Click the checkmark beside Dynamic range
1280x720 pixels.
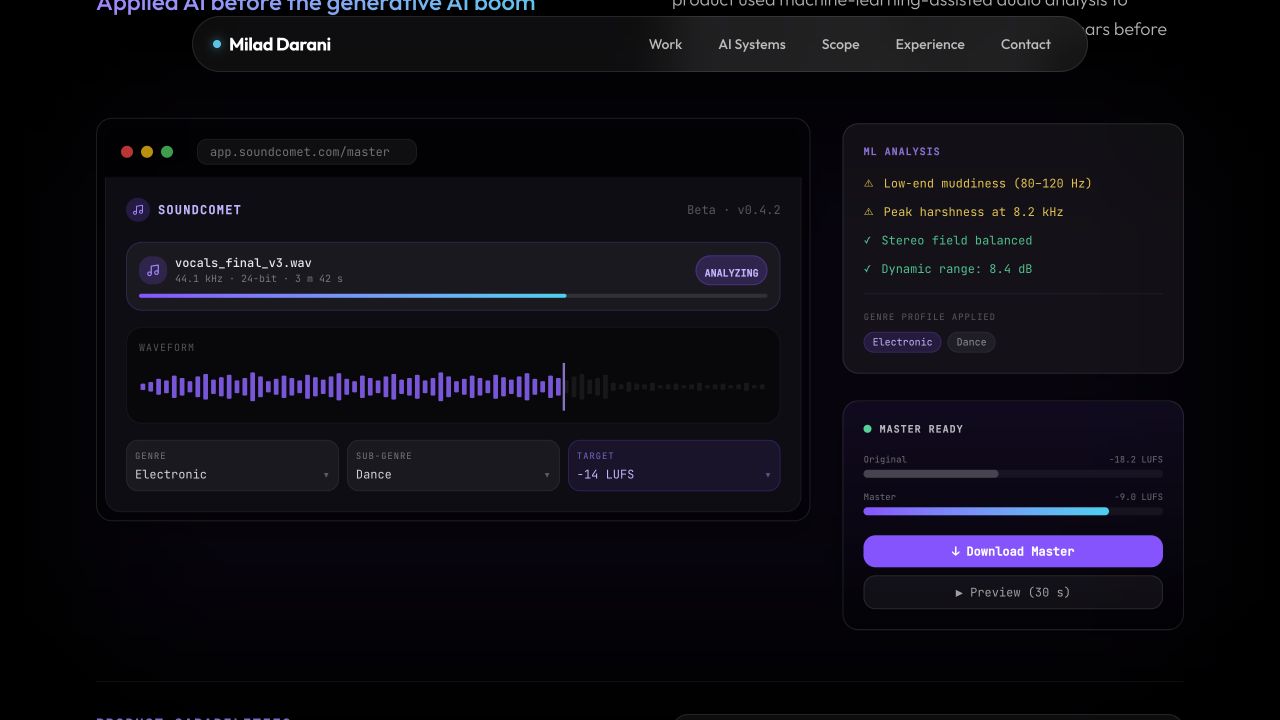(x=868, y=269)
